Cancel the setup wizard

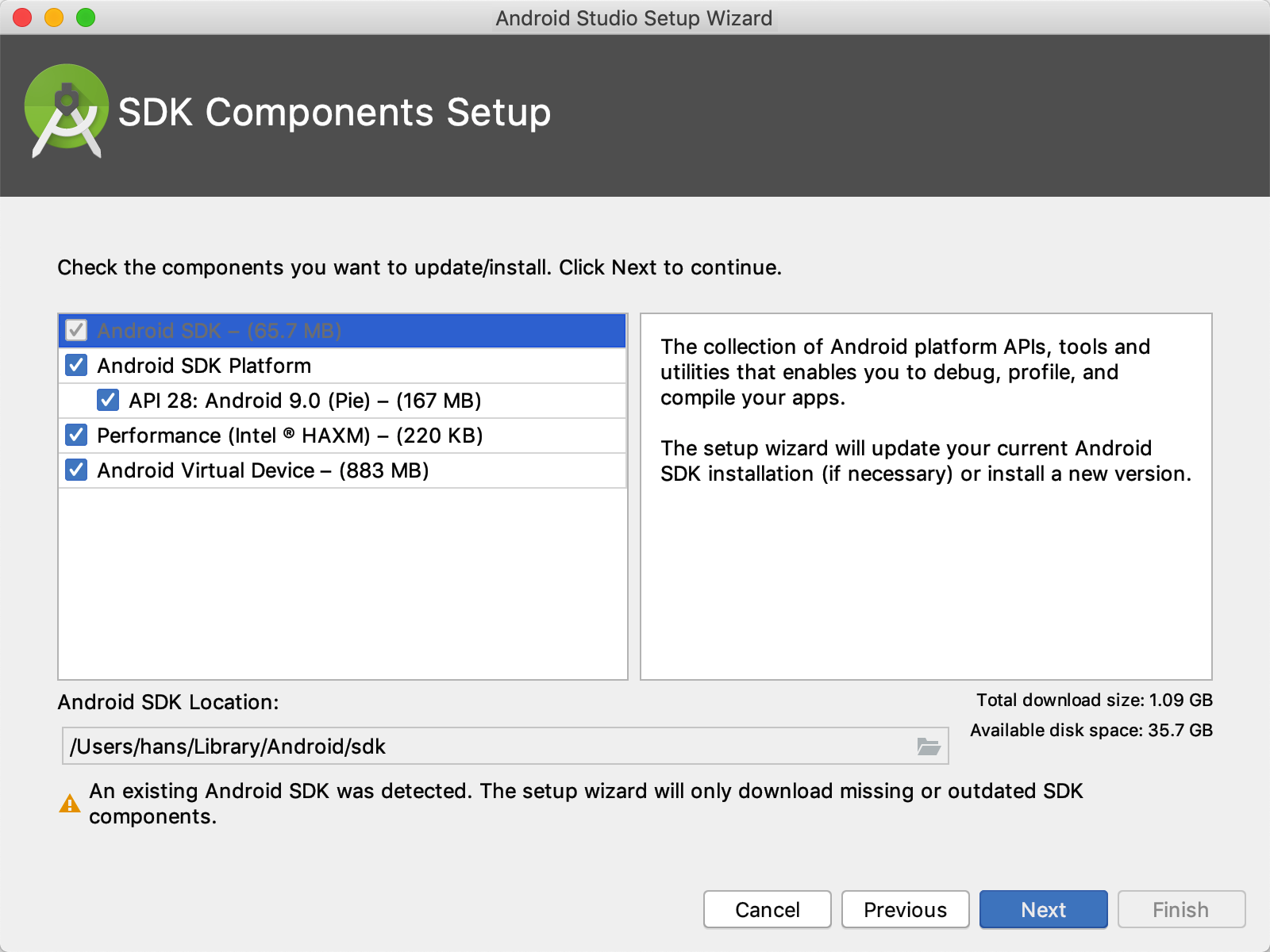pos(767,909)
